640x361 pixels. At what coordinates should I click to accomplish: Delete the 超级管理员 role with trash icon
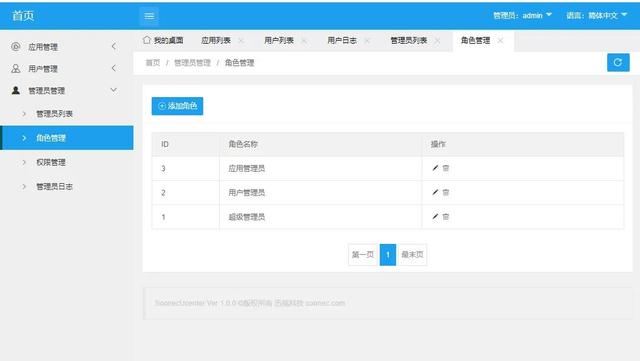point(446,216)
